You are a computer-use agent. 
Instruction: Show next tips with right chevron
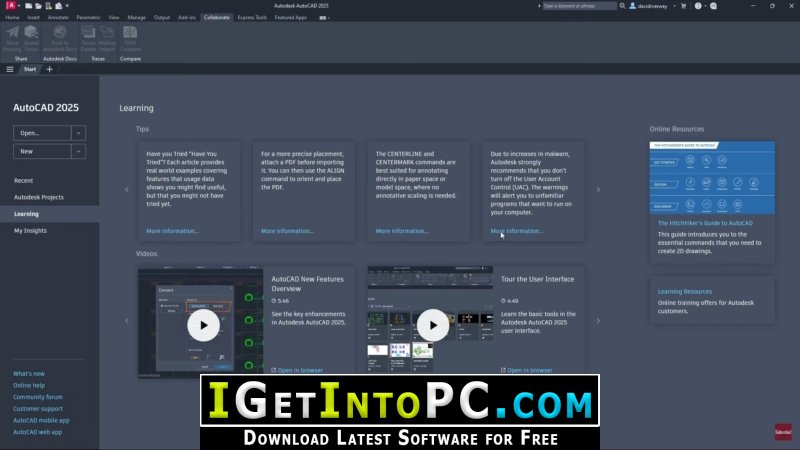click(x=598, y=190)
